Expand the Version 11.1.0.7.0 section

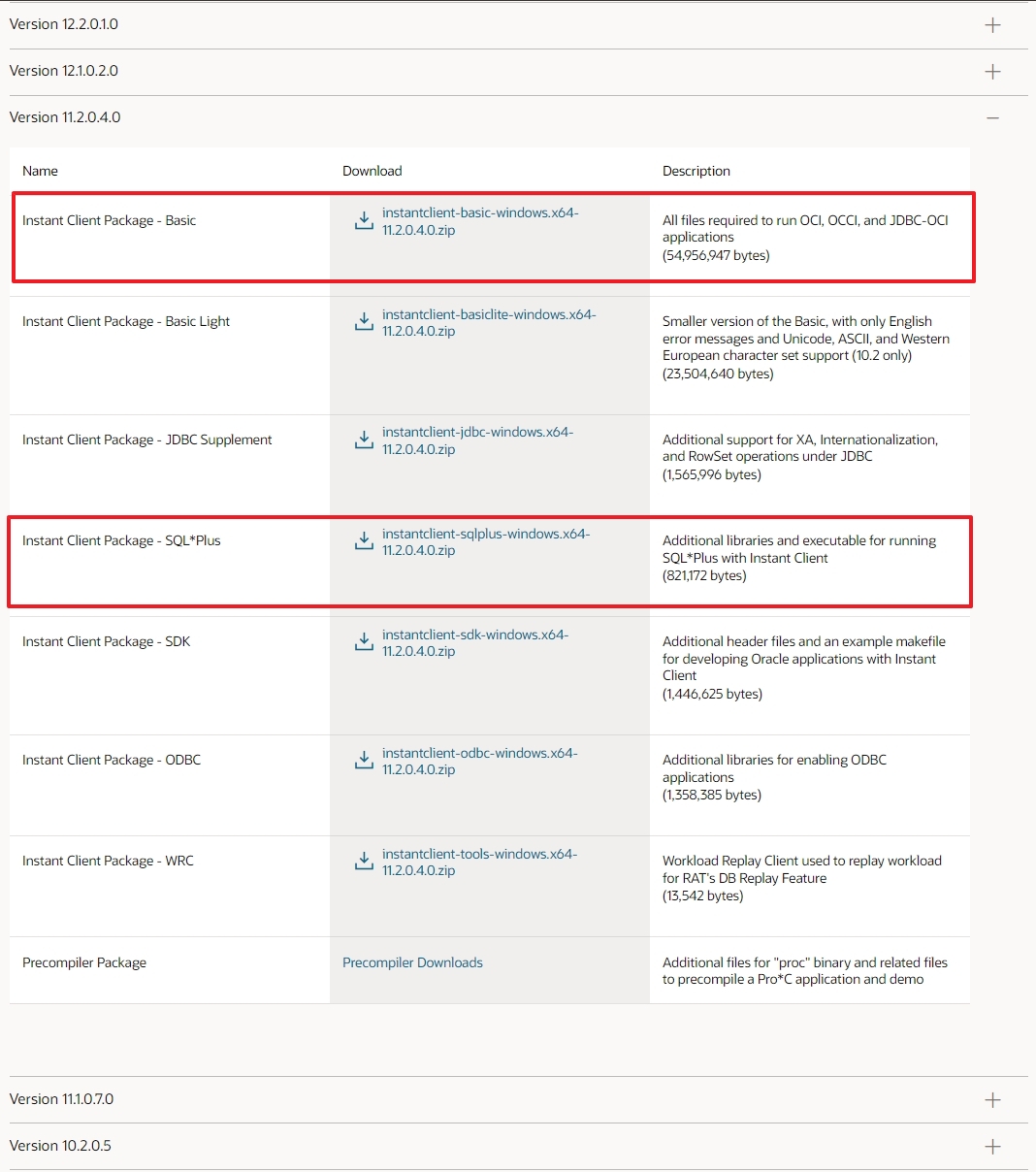coord(991,1099)
